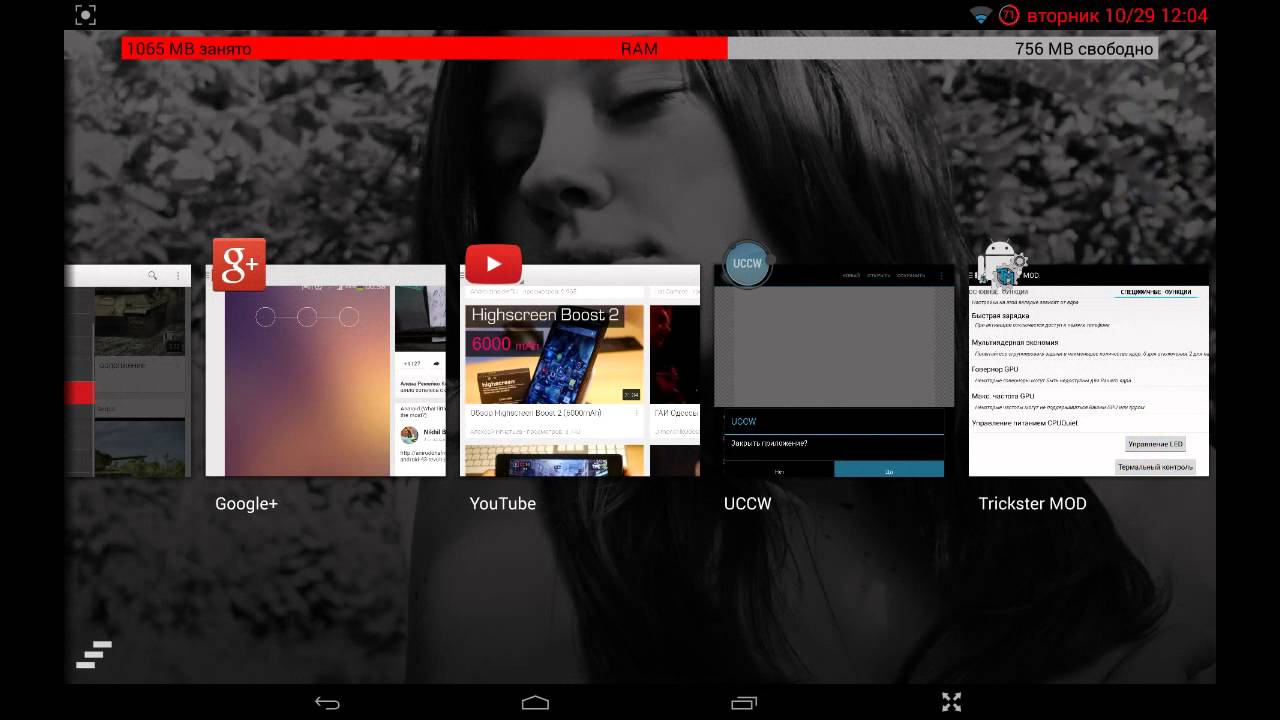
Task: Click the search icon in leftmost thumbnail
Action: coord(153,276)
